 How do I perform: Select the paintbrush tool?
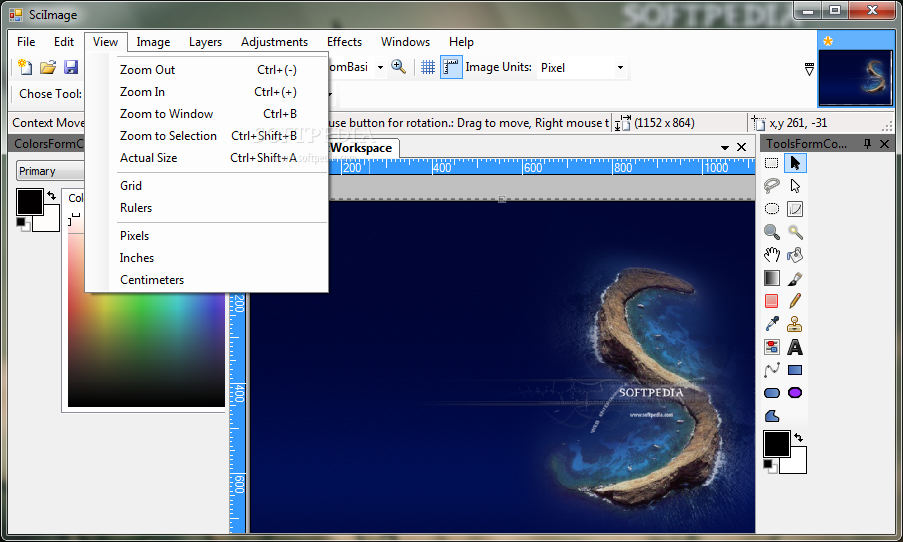(795, 278)
